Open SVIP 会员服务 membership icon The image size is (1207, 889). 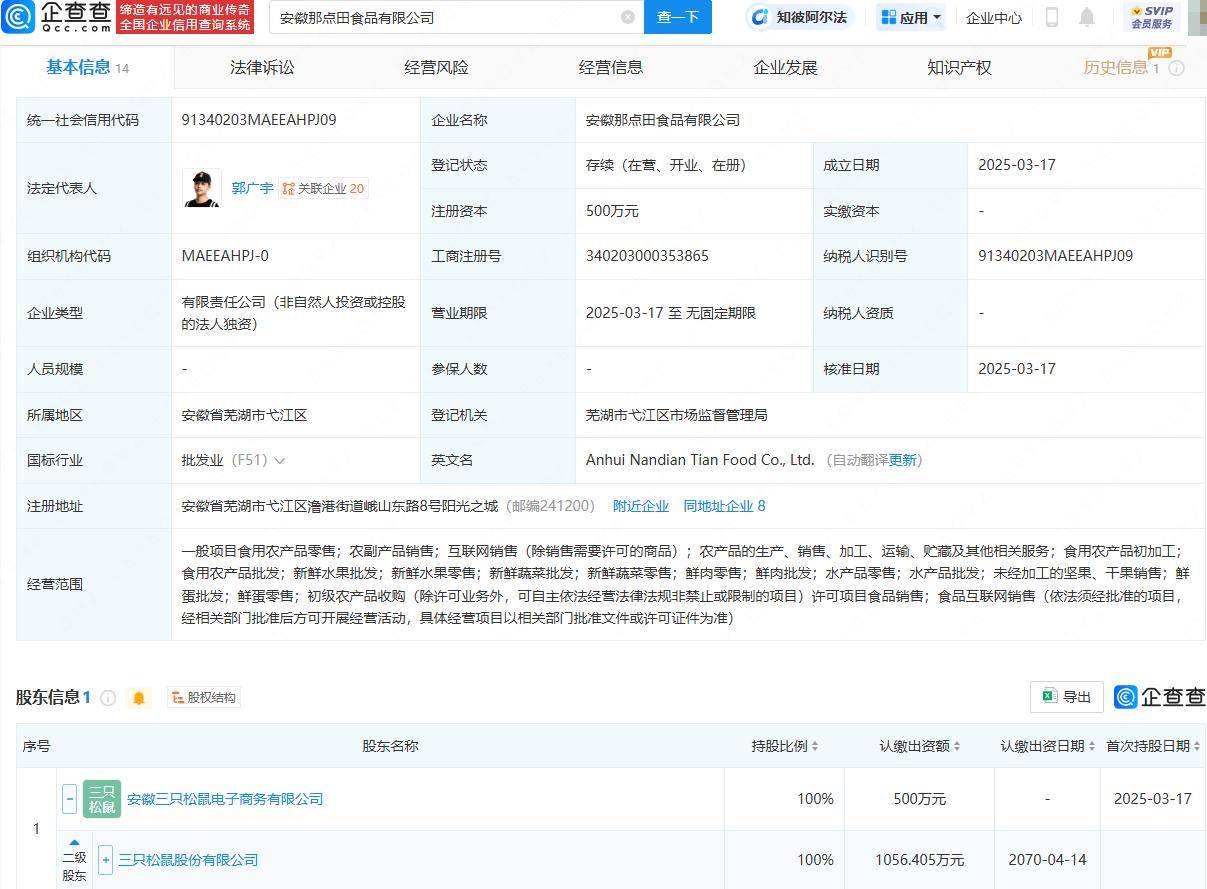[1152, 17]
